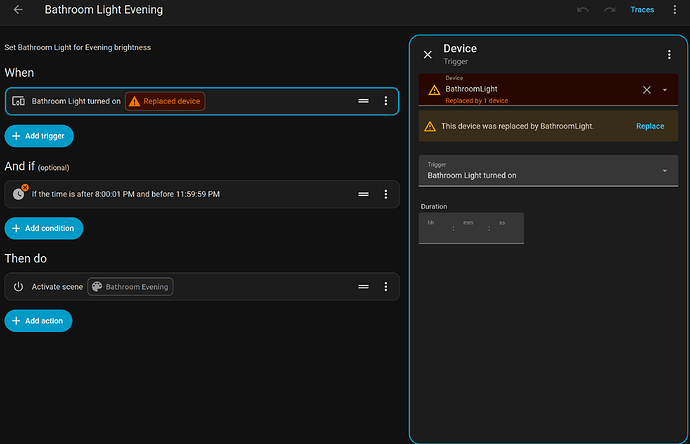Open the Trigger type dropdown

click(548, 171)
